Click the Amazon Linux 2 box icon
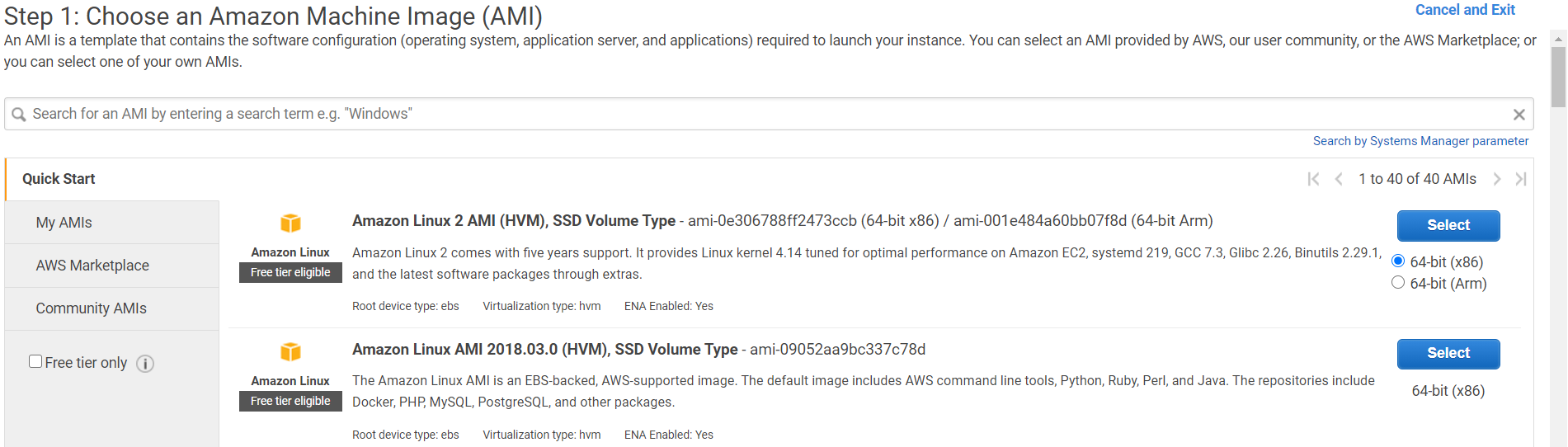 point(290,223)
